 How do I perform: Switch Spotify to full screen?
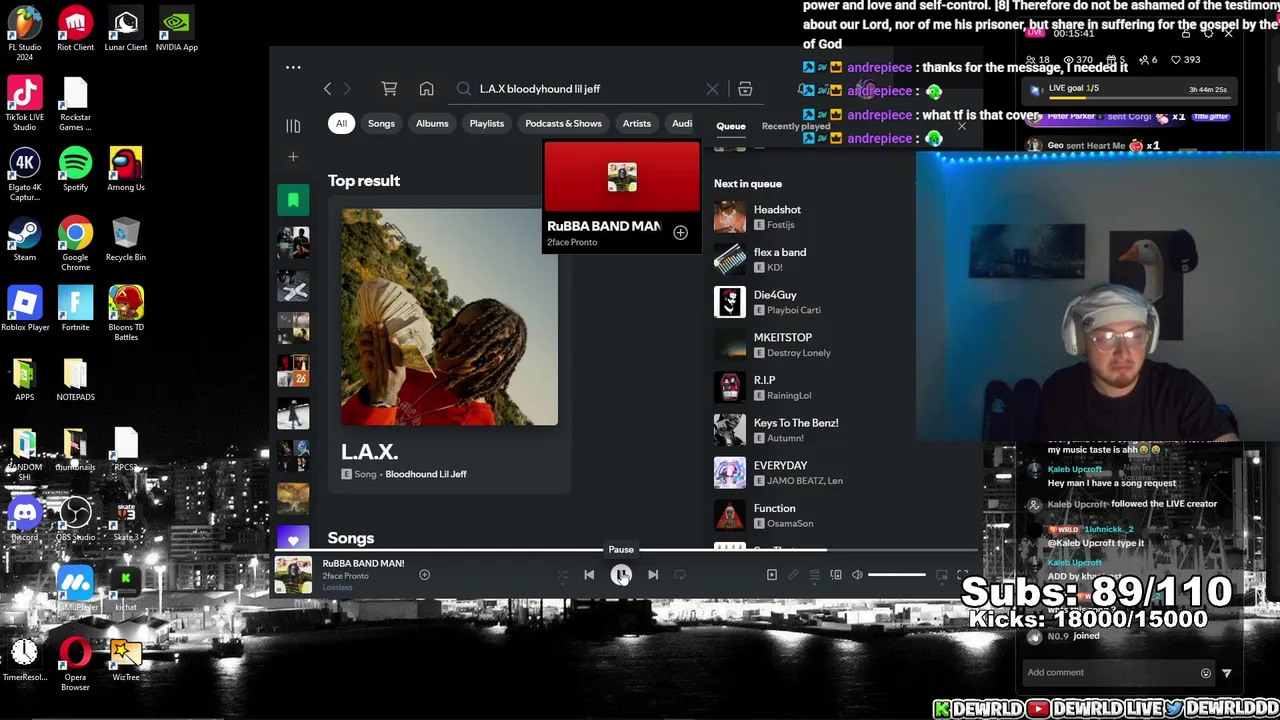point(963,575)
